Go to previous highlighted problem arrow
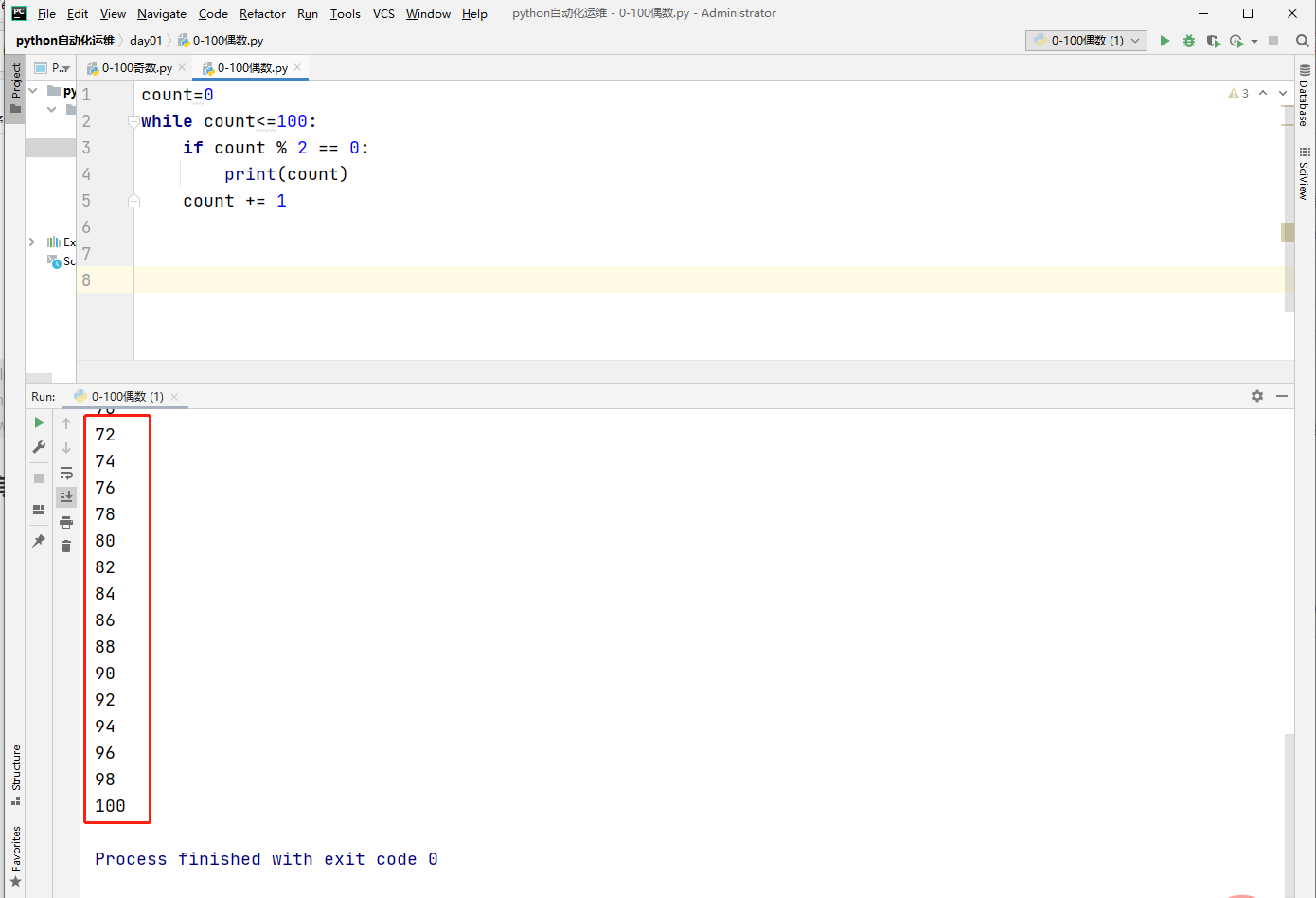 pyautogui.click(x=1263, y=93)
